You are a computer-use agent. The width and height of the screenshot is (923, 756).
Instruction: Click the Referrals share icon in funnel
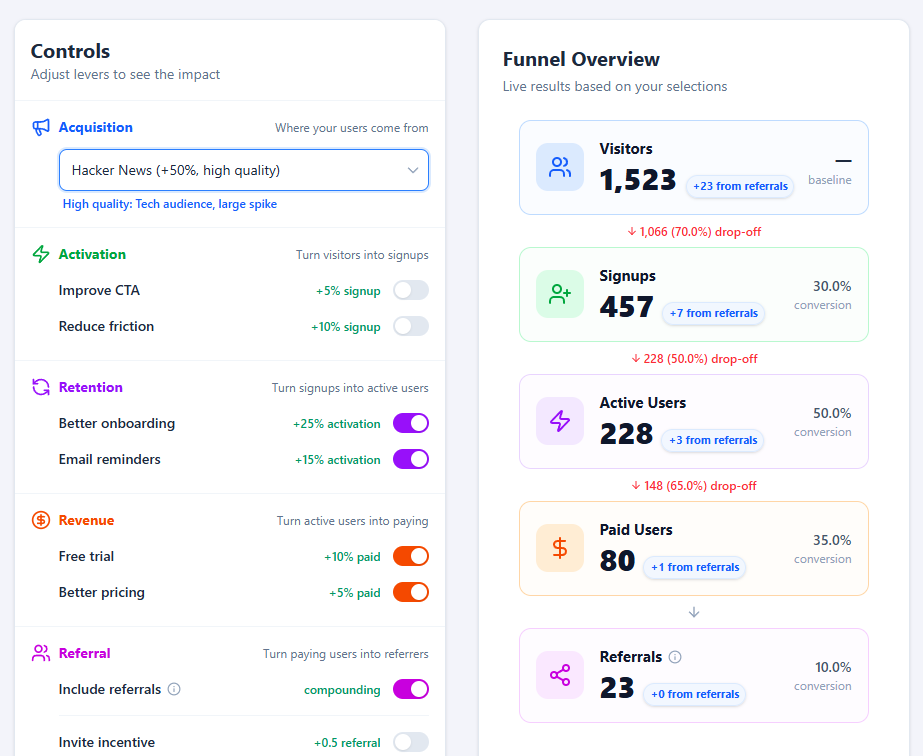tap(560, 675)
